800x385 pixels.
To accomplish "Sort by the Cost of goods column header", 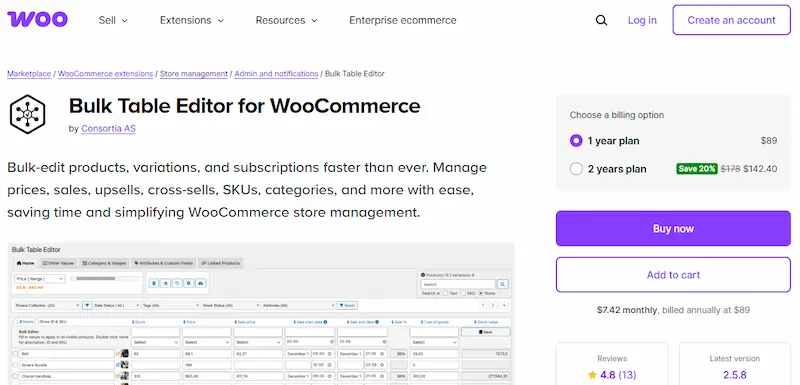I will [x=434, y=322].
